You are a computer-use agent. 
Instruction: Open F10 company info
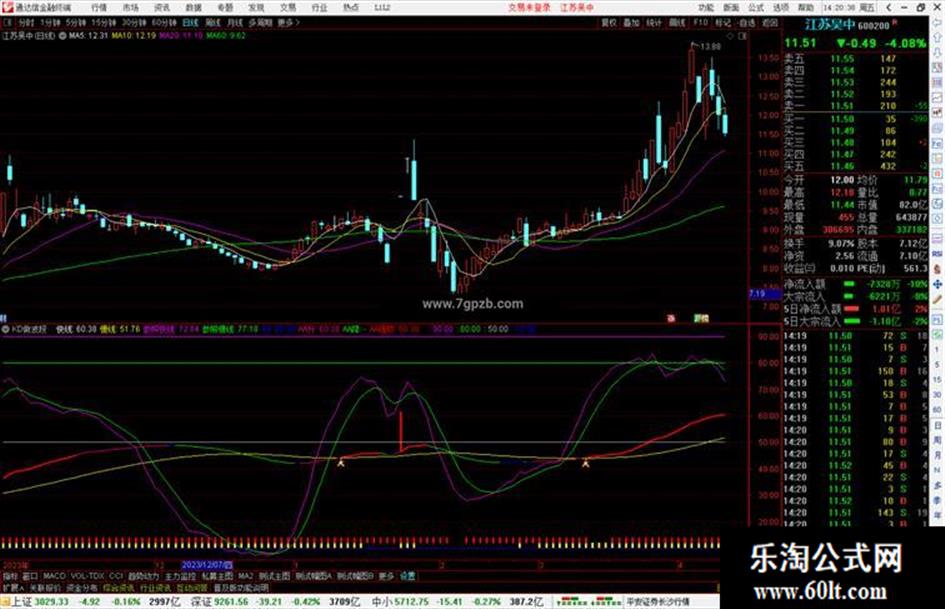700,22
